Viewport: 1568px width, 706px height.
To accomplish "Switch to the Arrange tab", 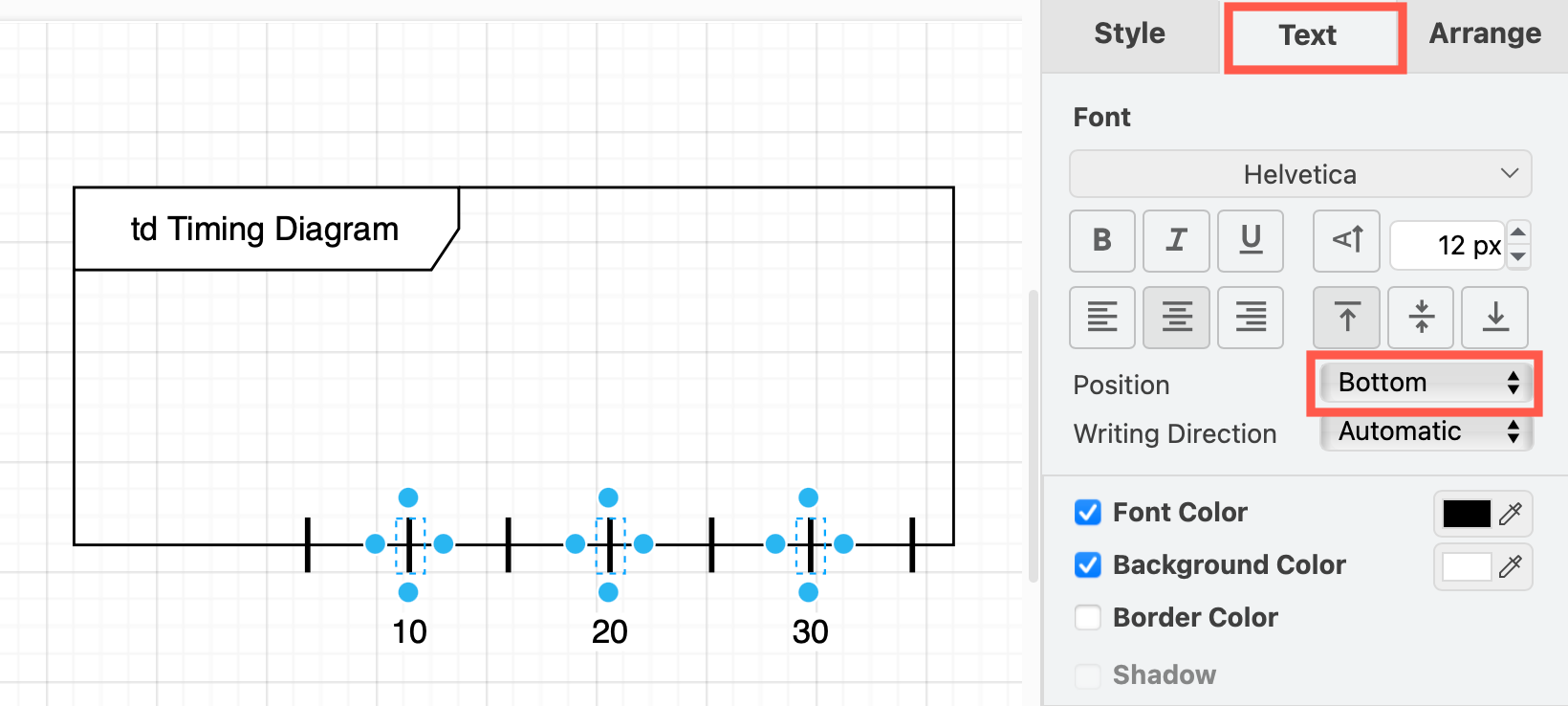I will coord(1485,33).
